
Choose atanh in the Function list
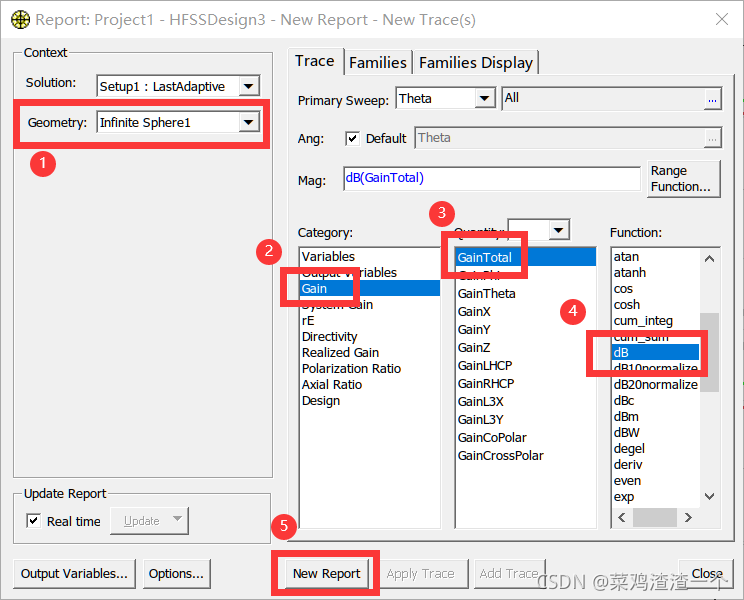tap(630, 273)
